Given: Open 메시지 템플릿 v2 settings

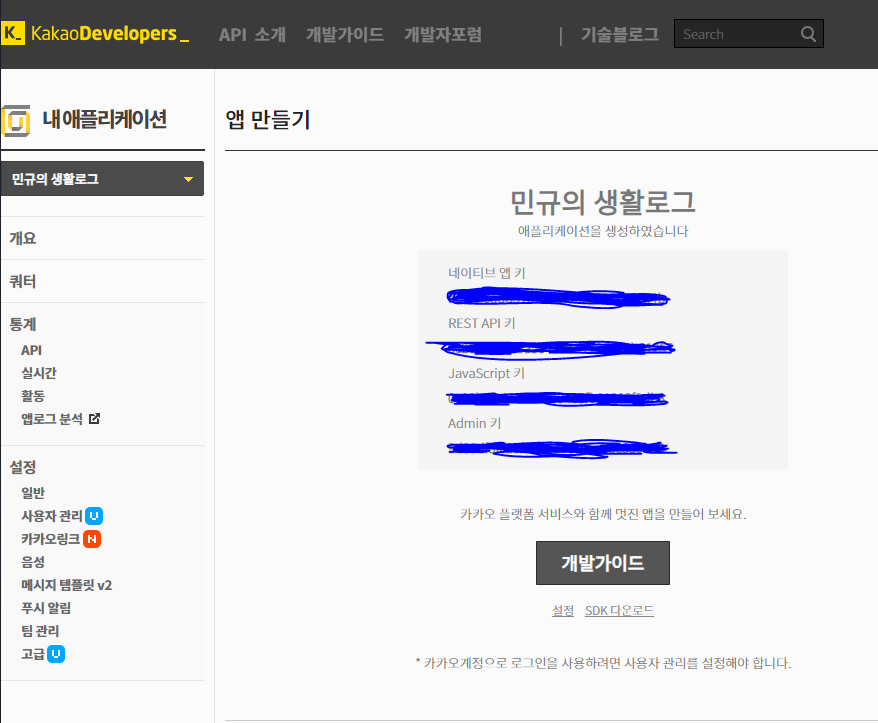Looking at the screenshot, I should pos(66,585).
